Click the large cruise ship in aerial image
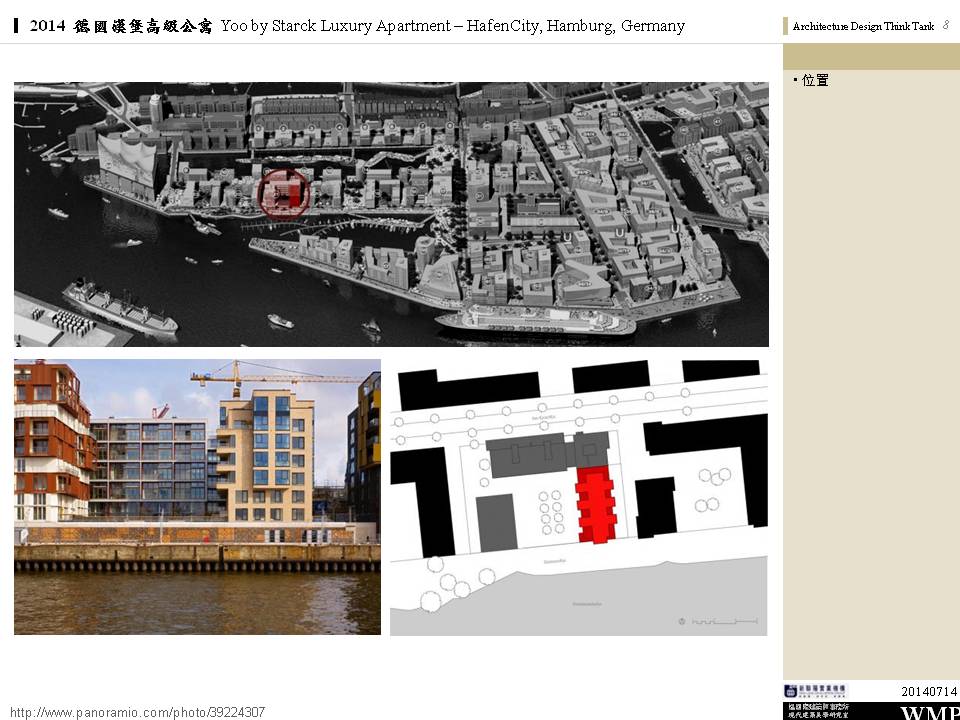 [534, 319]
